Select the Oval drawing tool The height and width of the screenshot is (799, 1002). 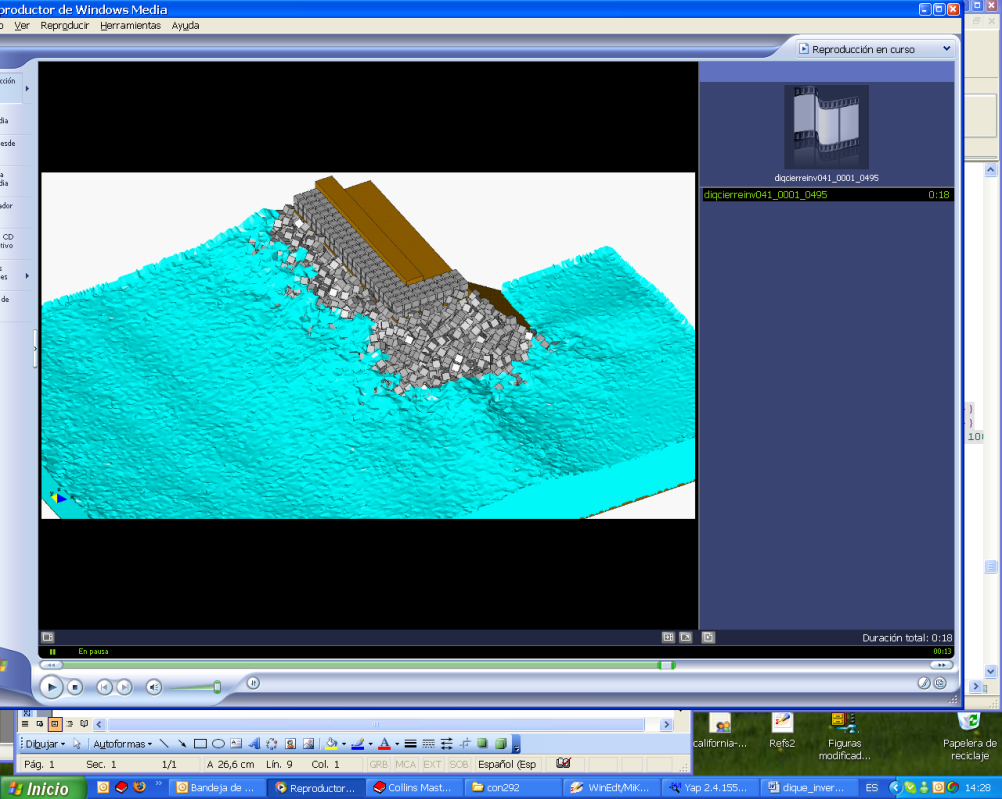218,744
